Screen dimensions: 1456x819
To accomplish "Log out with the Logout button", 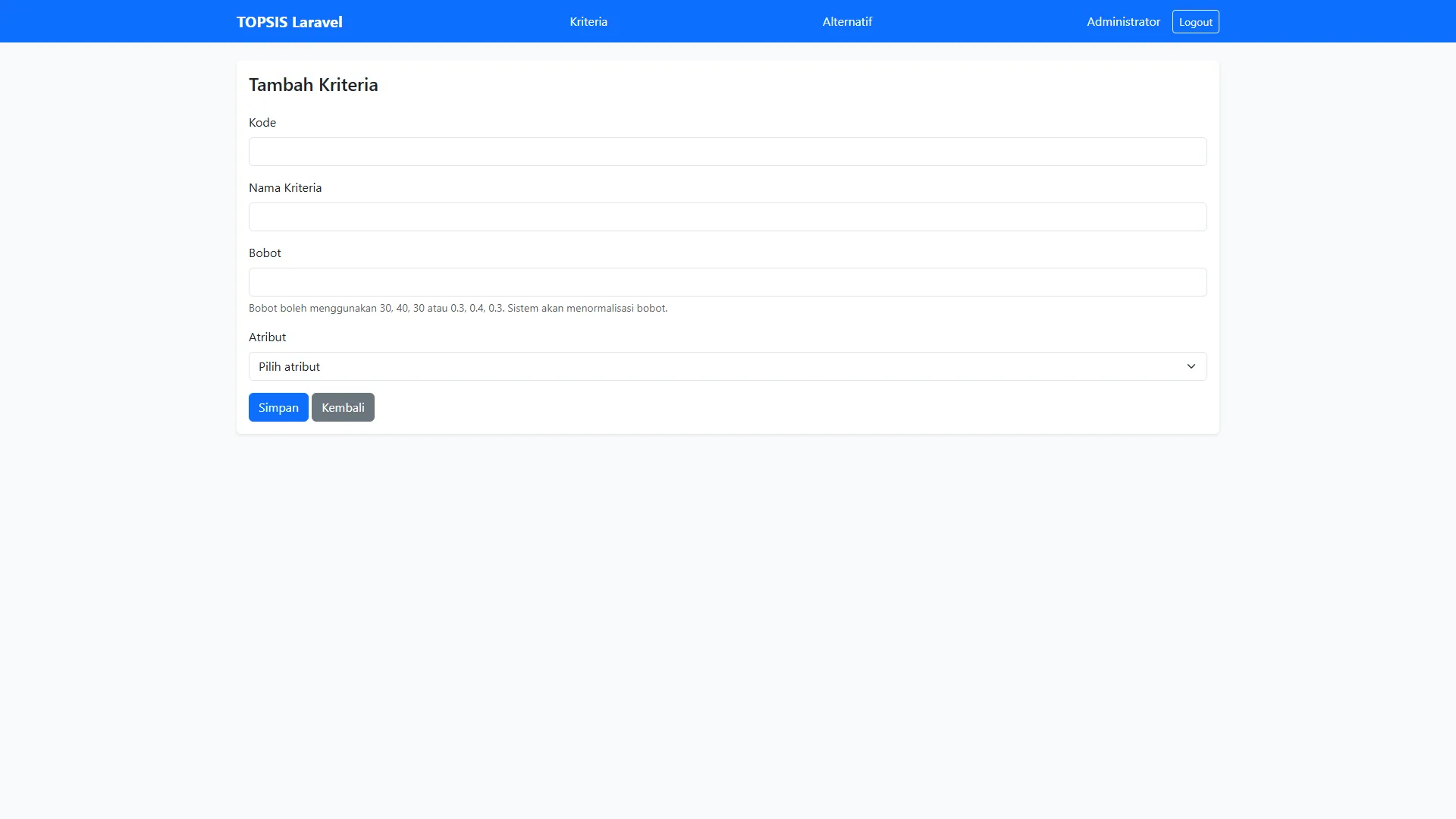I will click(1195, 22).
